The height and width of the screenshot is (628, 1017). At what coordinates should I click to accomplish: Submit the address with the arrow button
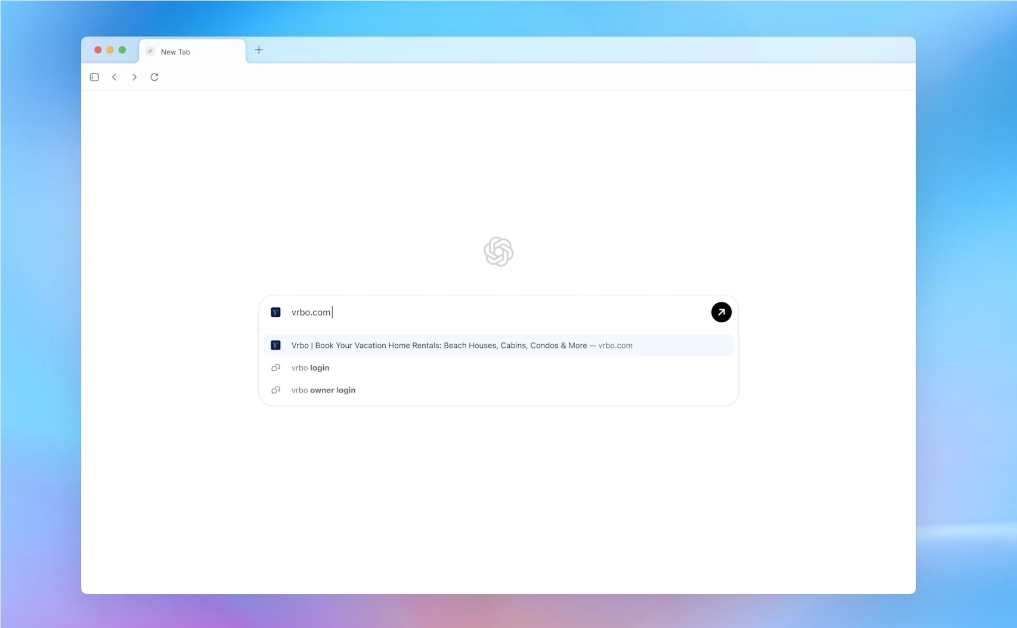tap(720, 311)
